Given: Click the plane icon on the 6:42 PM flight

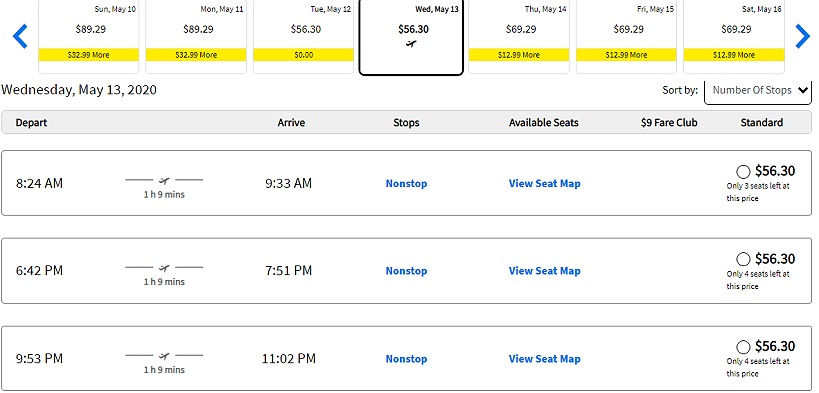Looking at the screenshot, I should 164,268.
